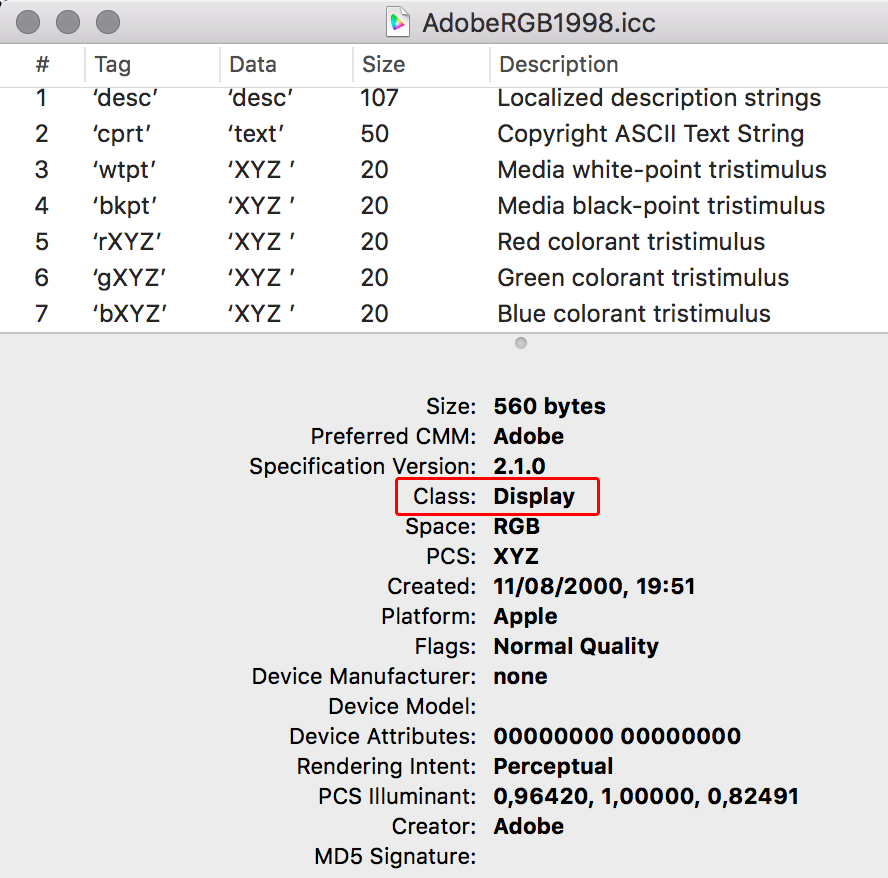Click 'Localized description strings' description
Image resolution: width=888 pixels, height=878 pixels.
(659, 98)
